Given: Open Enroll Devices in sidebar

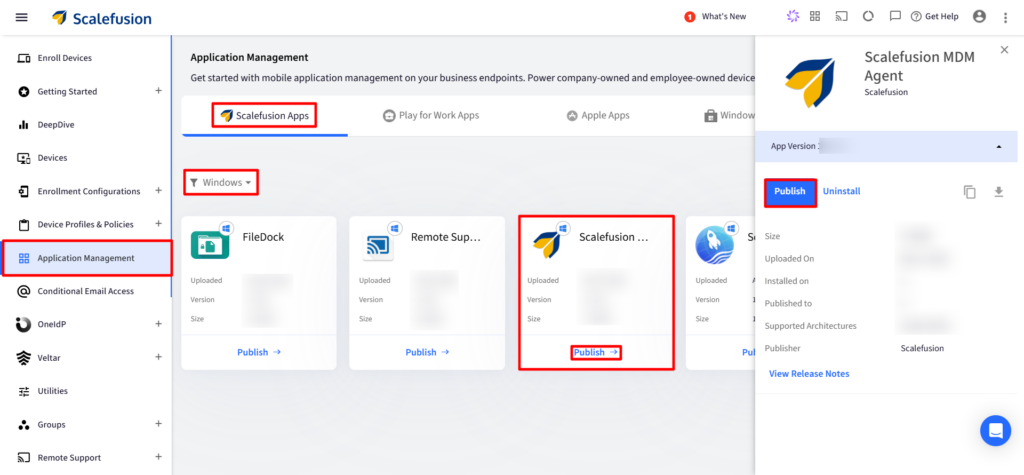Looking at the screenshot, I should pyautogui.click(x=65, y=58).
